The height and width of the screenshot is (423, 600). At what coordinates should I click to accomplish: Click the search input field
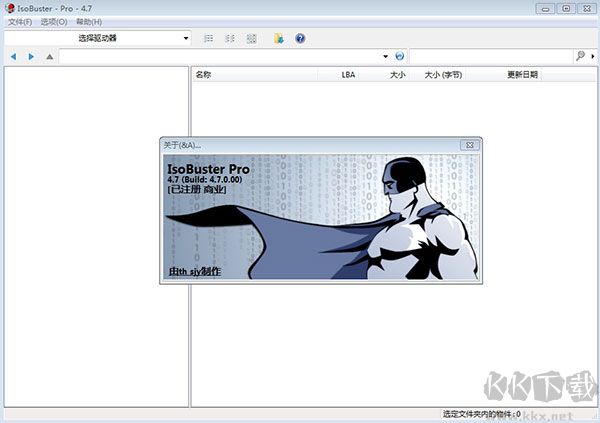[x=491, y=56]
